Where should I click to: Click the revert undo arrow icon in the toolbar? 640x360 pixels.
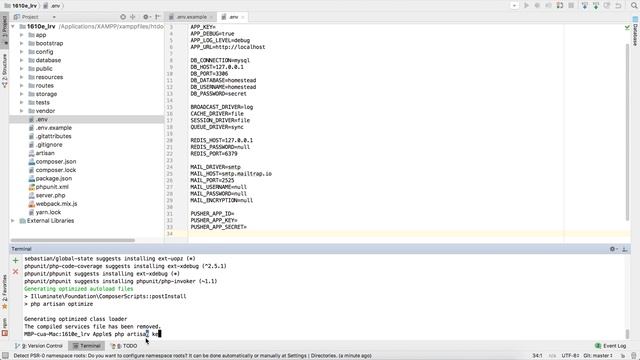point(618,5)
